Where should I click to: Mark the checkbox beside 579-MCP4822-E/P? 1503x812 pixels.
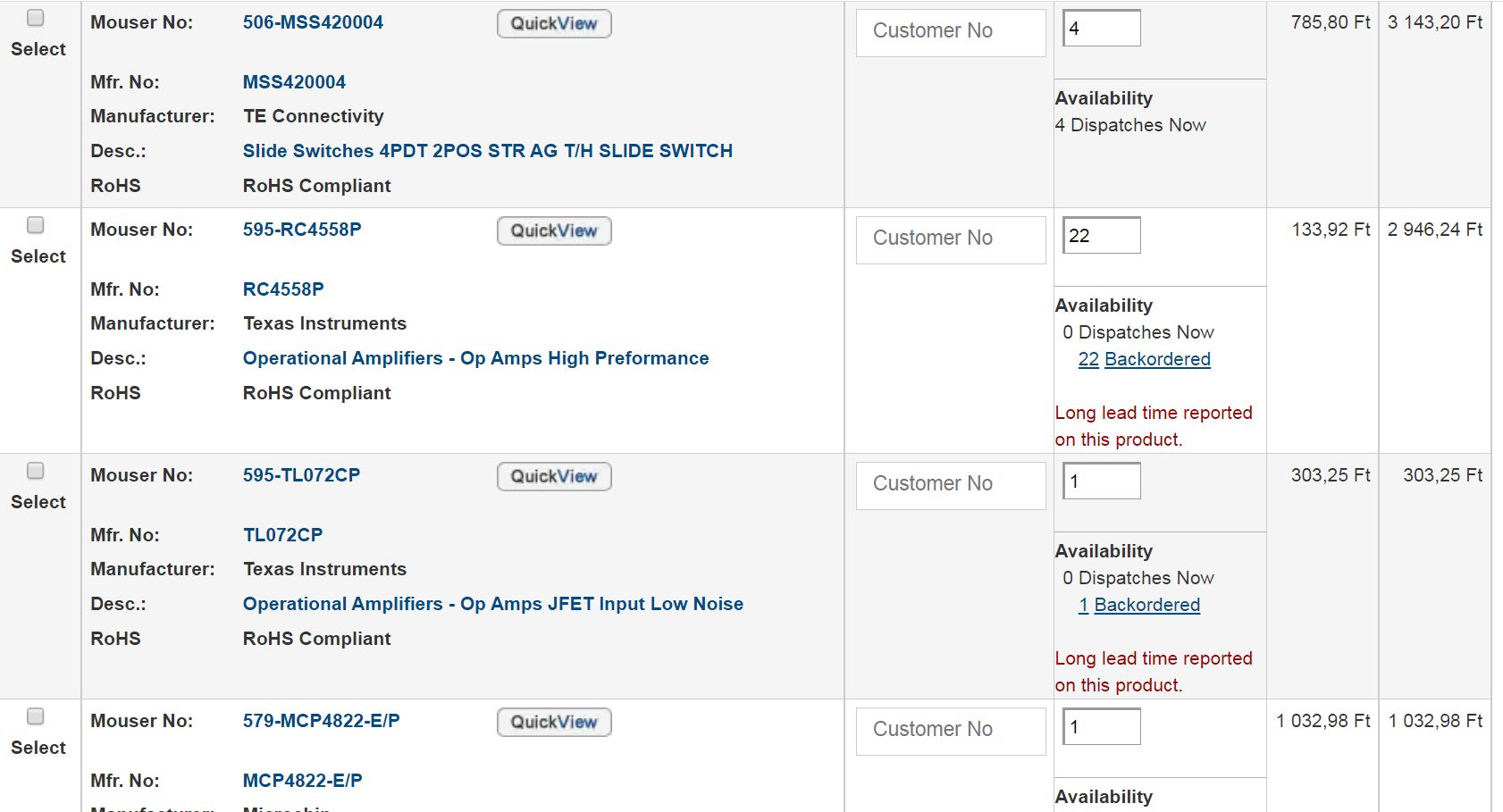36,716
